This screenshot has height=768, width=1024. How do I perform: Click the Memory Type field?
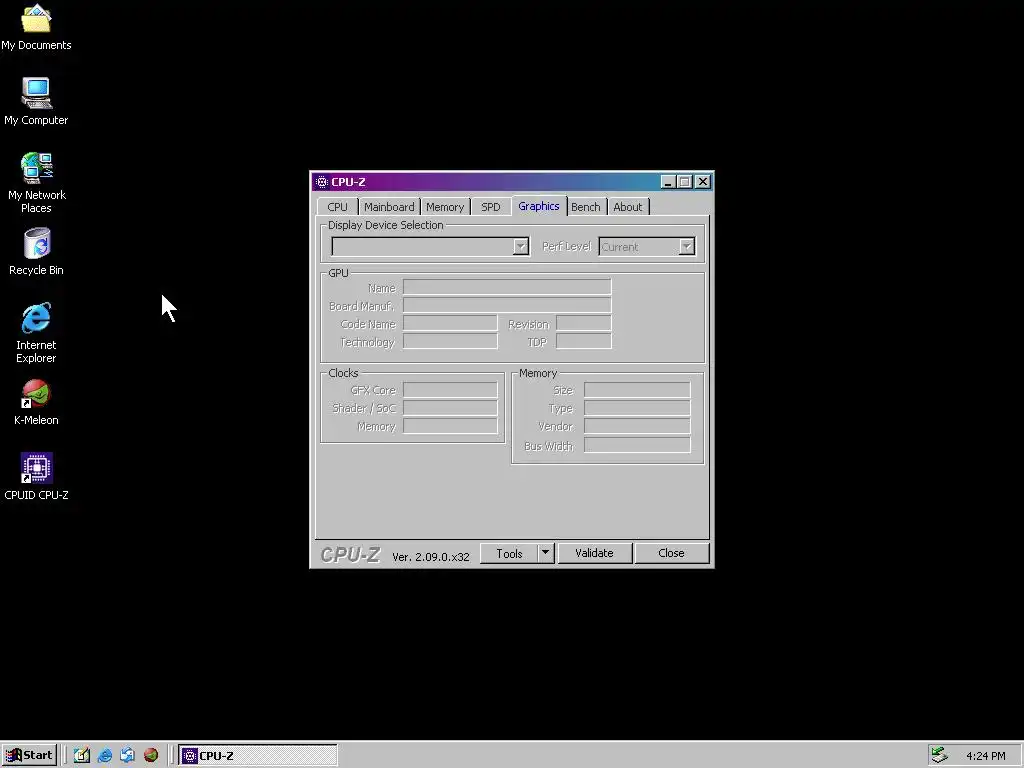637,408
